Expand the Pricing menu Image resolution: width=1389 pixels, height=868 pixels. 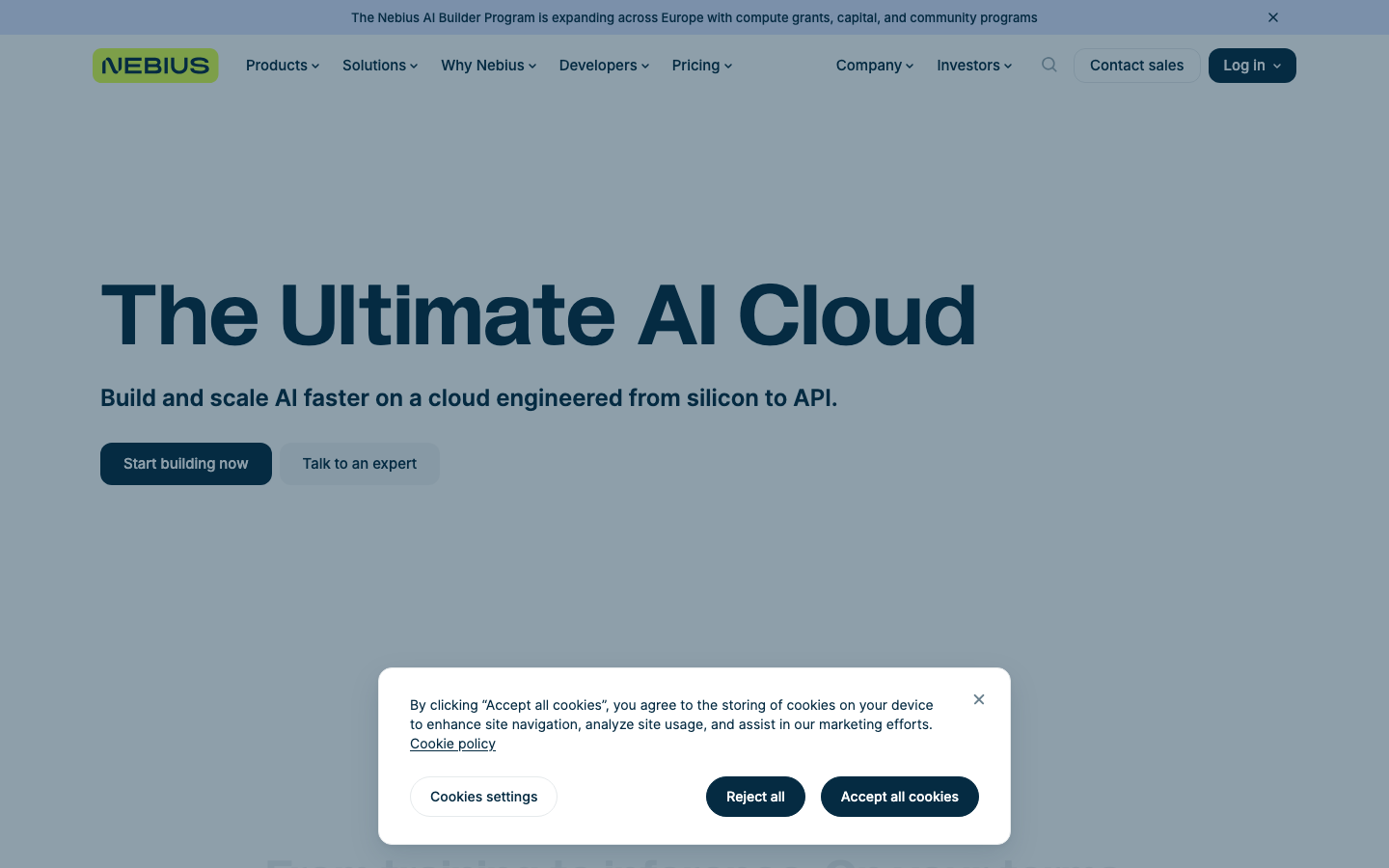(x=702, y=66)
